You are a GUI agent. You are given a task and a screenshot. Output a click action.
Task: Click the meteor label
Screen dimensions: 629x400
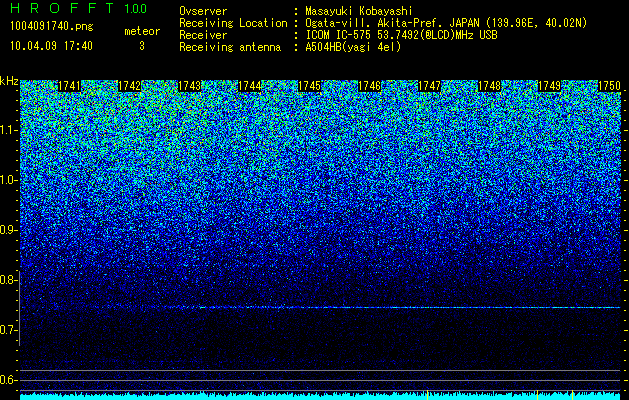click(x=142, y=31)
